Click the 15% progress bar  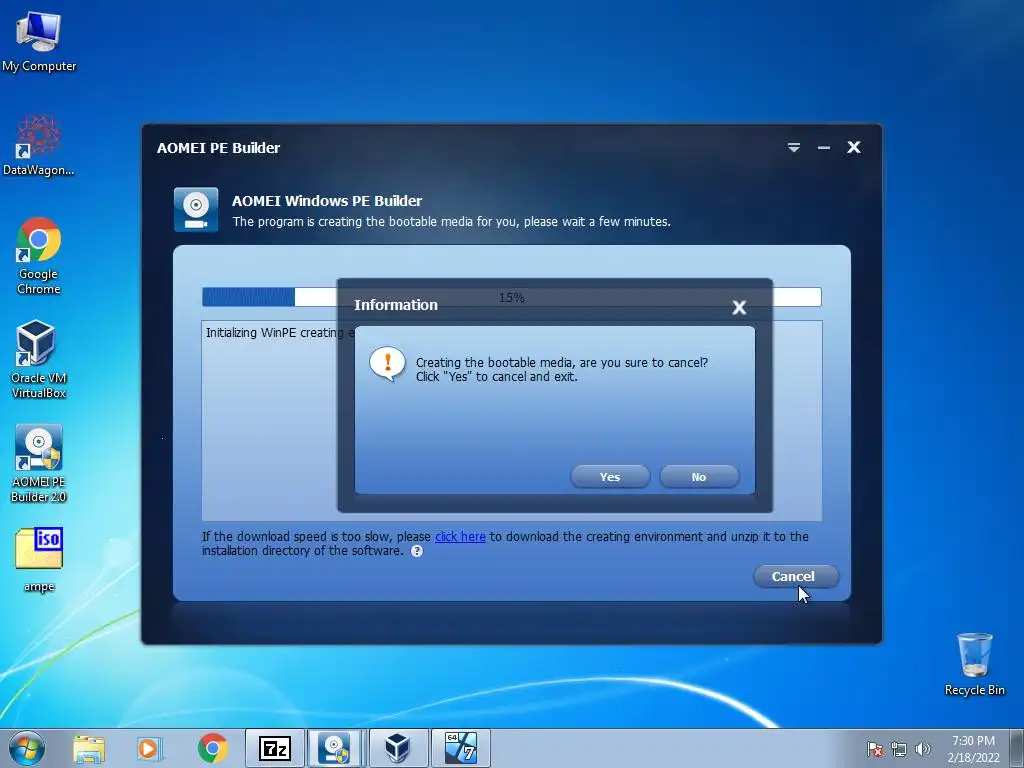tap(511, 297)
